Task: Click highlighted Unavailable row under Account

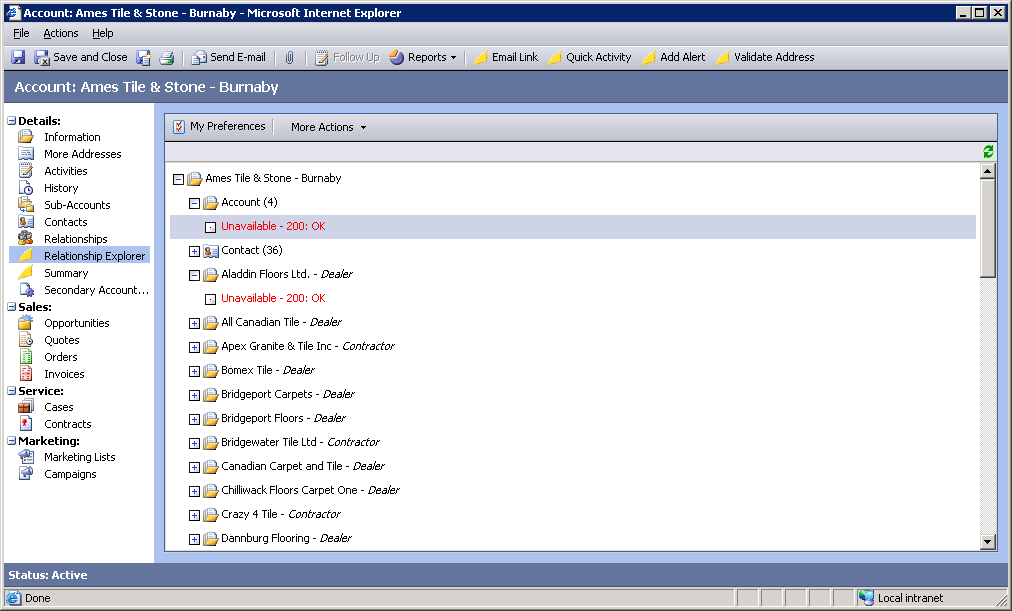Action: (x=572, y=226)
